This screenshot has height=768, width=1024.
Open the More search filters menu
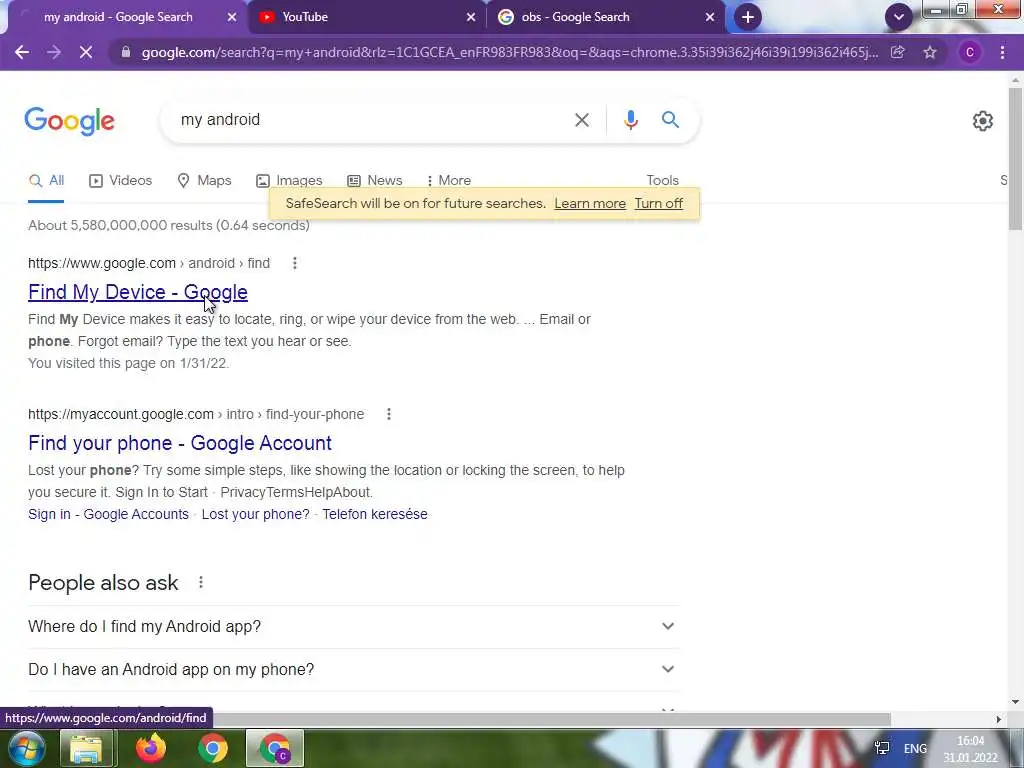coord(449,180)
